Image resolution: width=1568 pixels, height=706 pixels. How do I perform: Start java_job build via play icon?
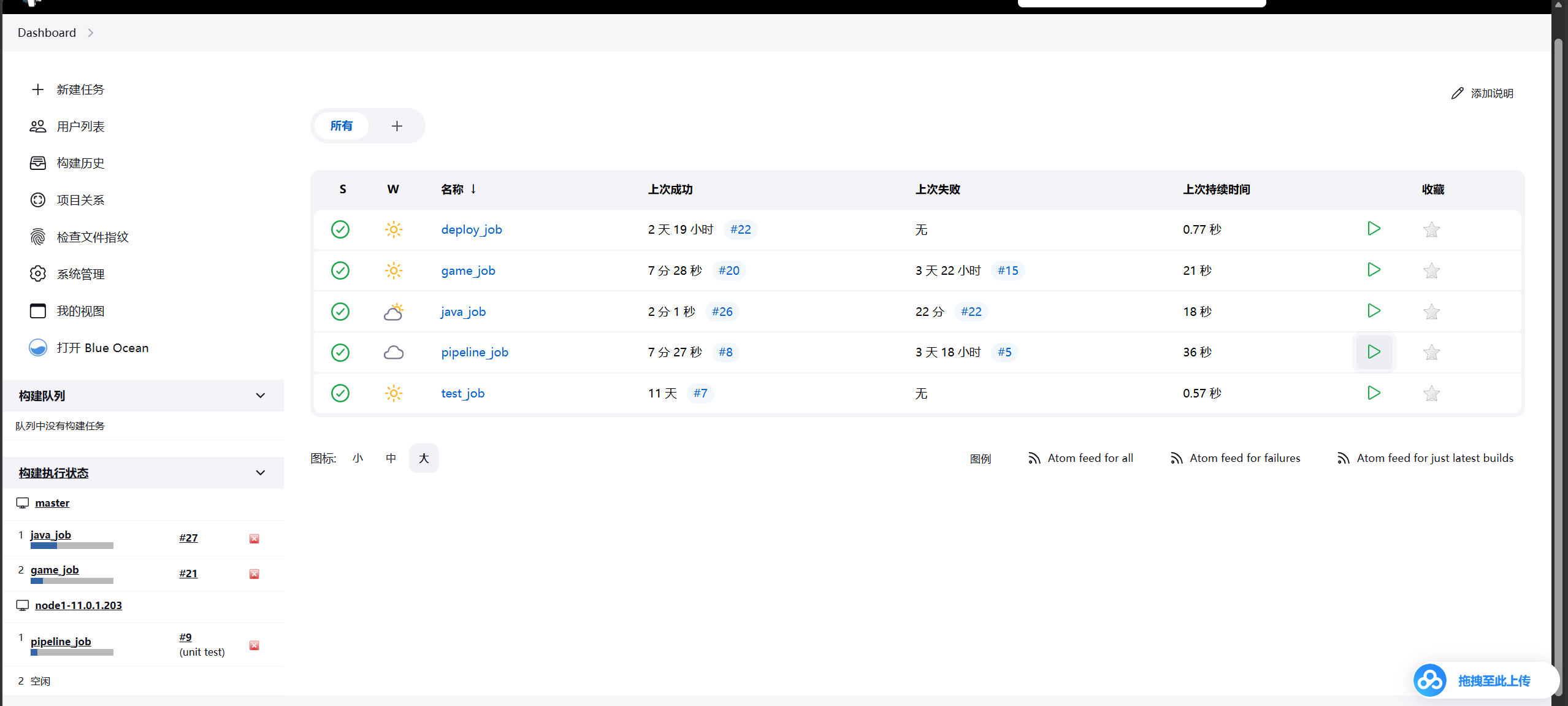(1374, 311)
